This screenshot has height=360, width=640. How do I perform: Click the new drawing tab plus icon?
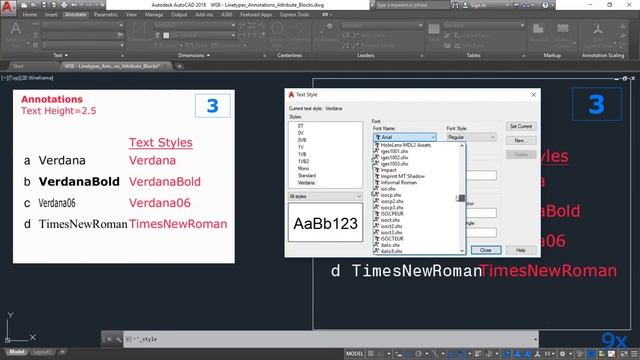[179, 66]
